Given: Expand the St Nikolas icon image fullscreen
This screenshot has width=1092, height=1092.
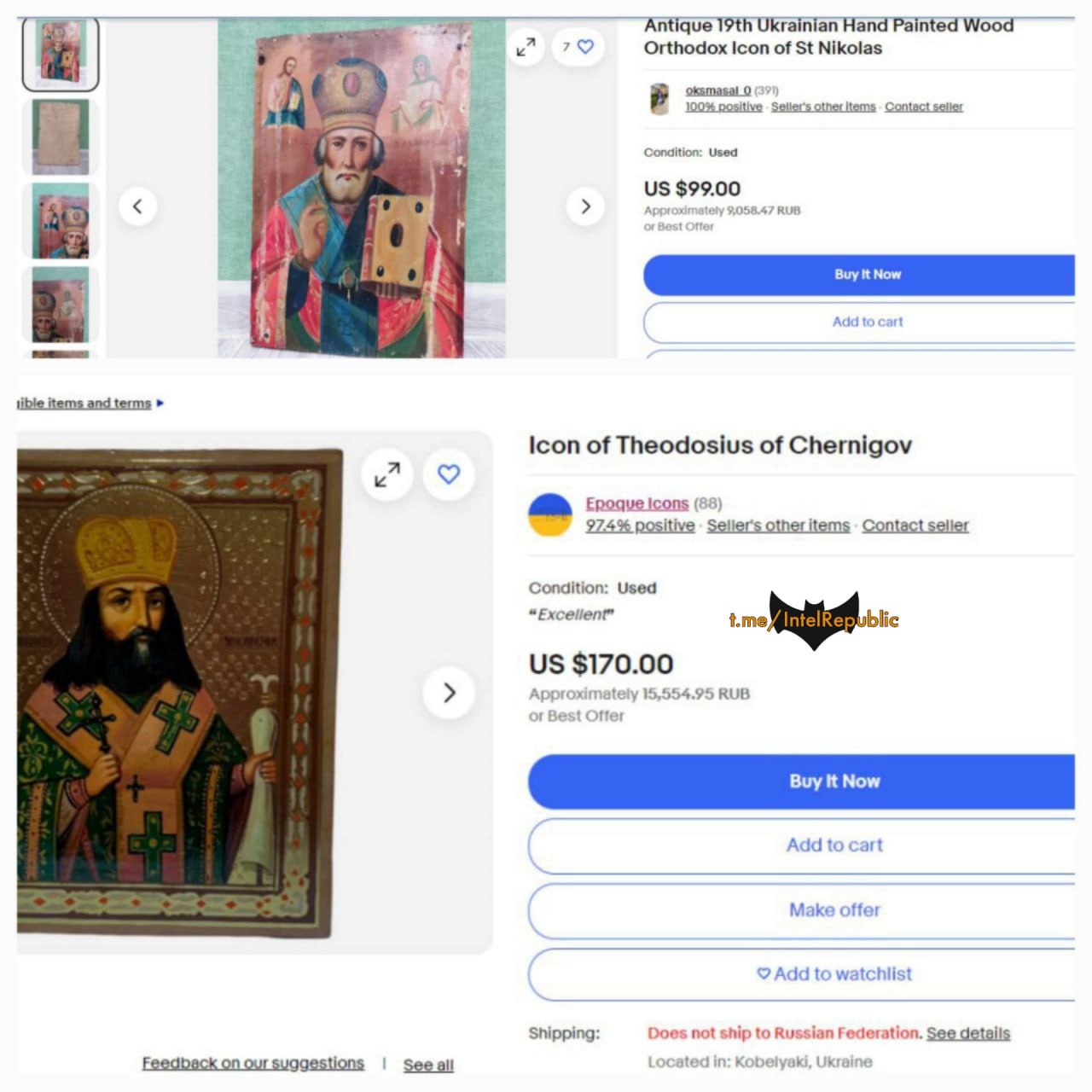Looking at the screenshot, I should point(526,47).
